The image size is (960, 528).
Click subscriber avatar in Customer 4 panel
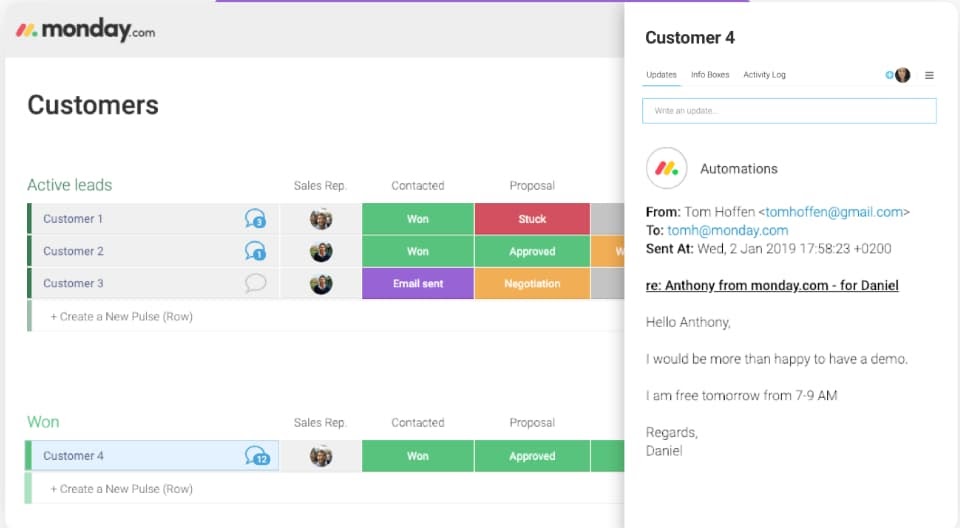[x=903, y=75]
